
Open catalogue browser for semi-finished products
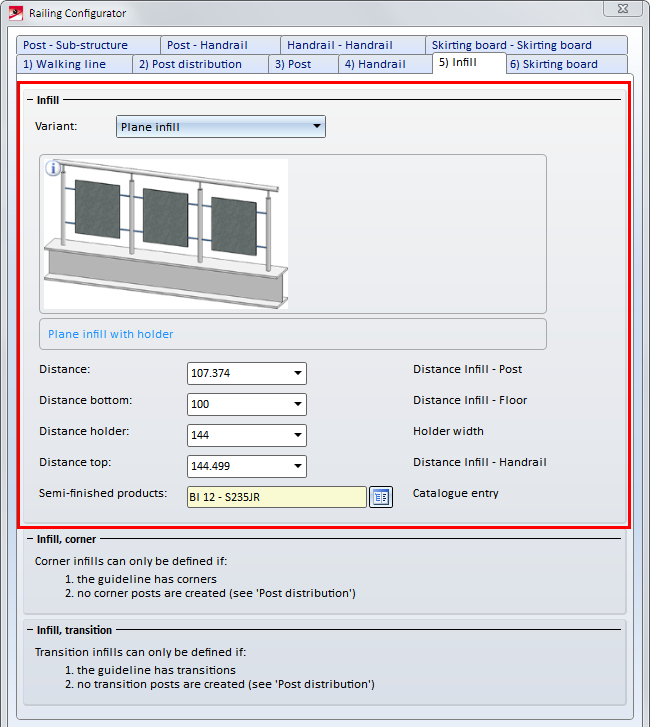click(380, 497)
